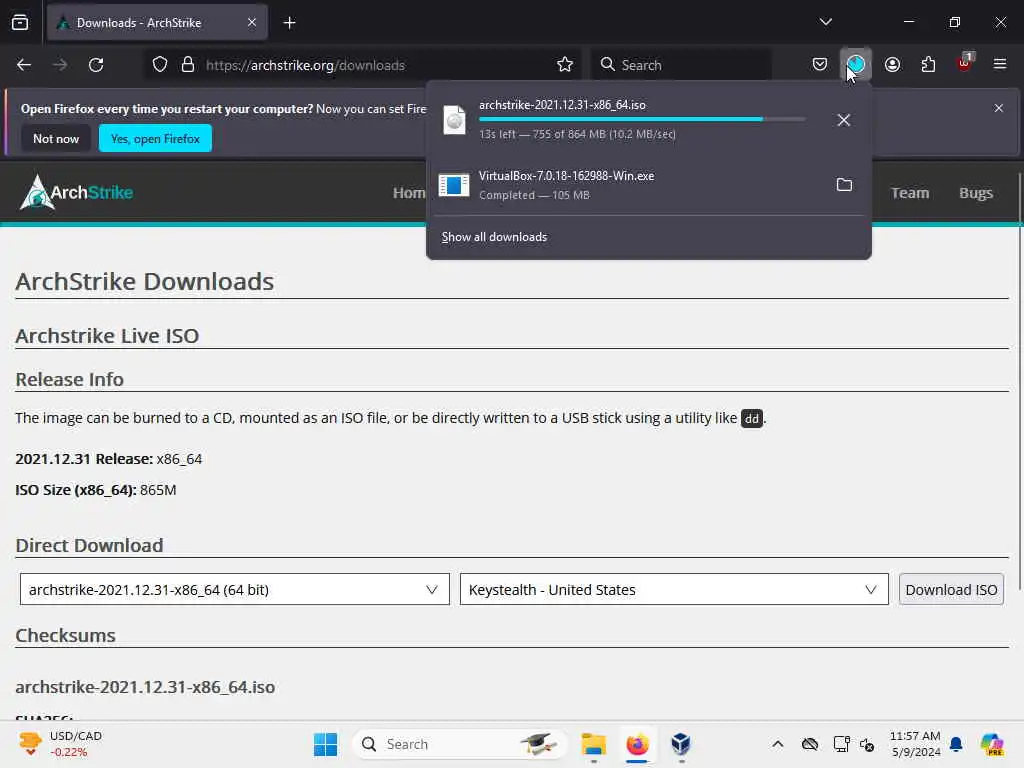Open the USD/CAD widget in taskbar
Viewport: 1024px width, 768px height.
click(61, 744)
